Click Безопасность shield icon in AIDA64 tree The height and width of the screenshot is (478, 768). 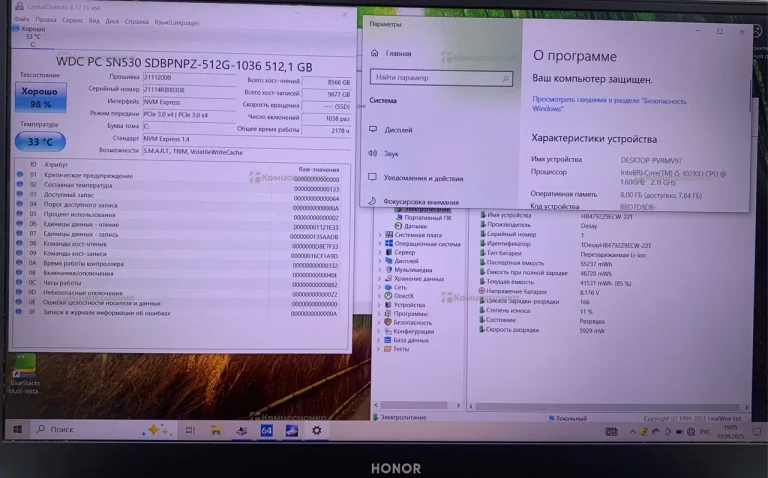click(x=388, y=322)
